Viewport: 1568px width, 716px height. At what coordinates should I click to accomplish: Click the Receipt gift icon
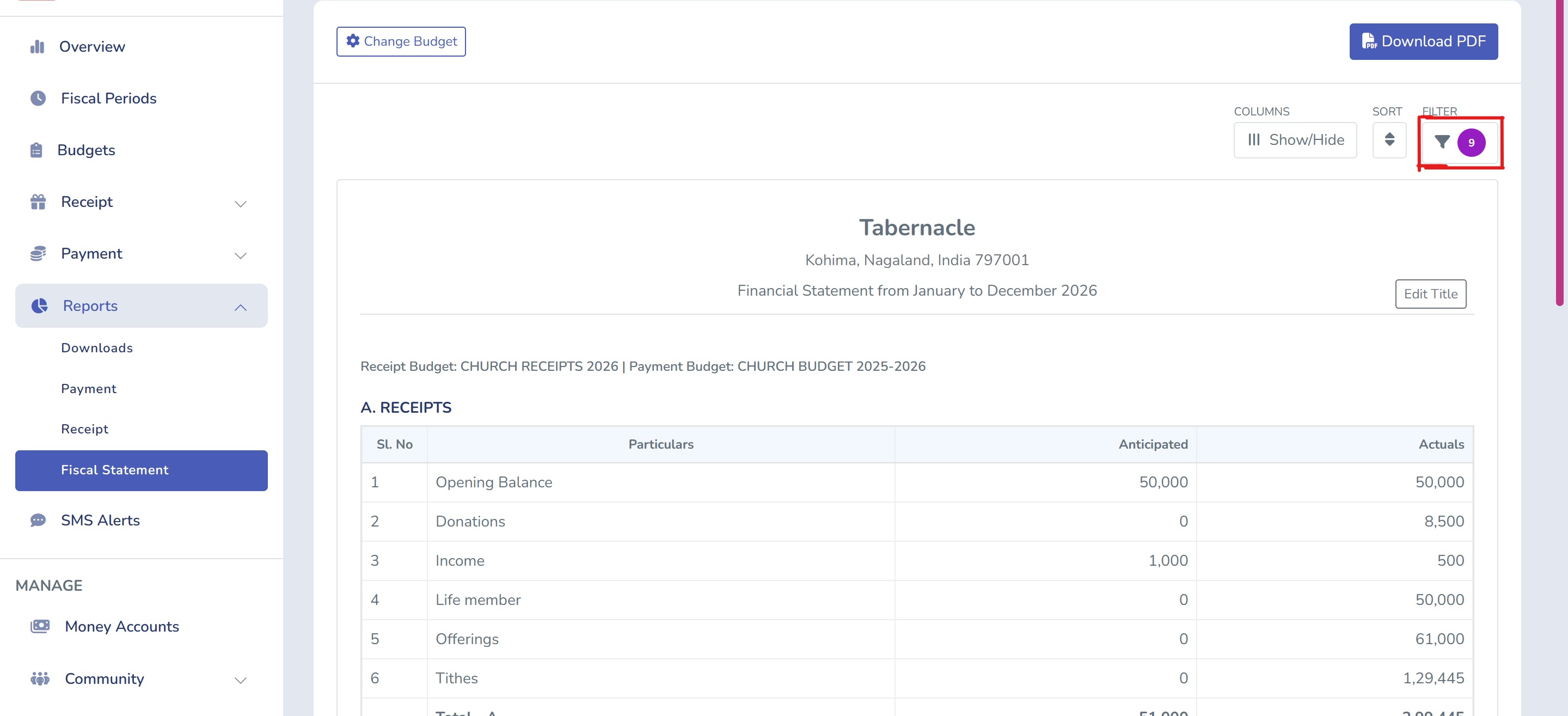pos(38,202)
